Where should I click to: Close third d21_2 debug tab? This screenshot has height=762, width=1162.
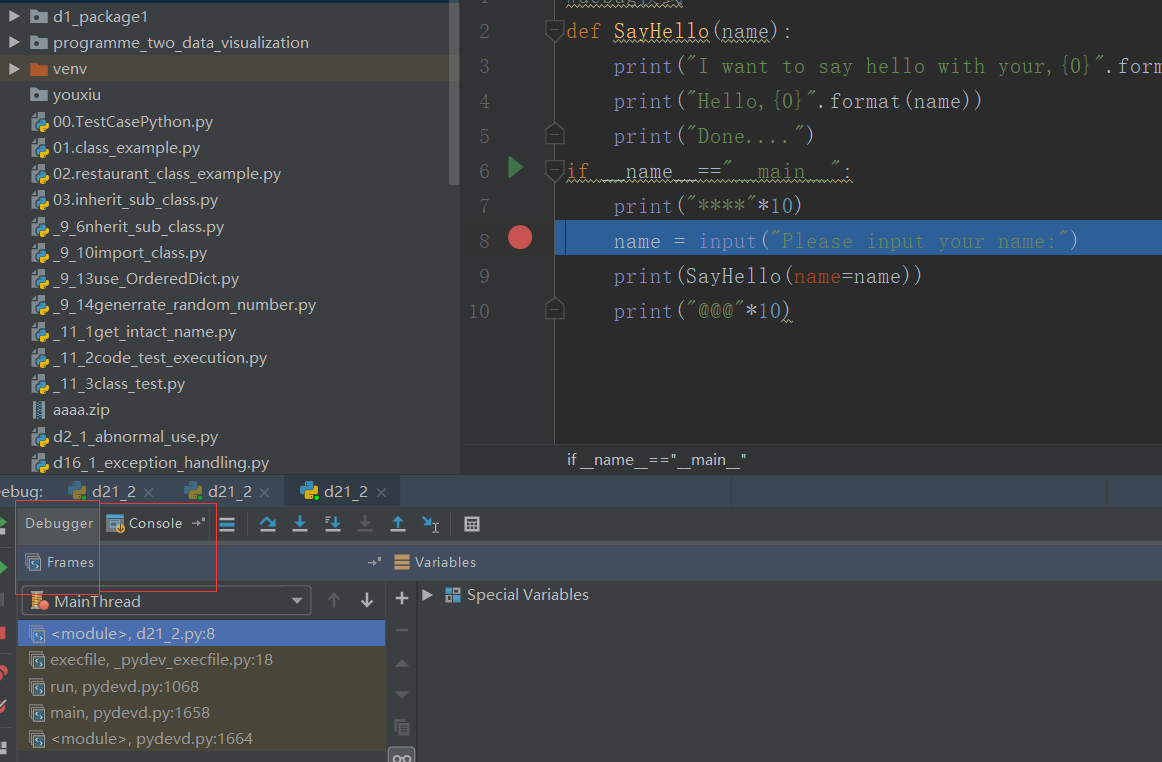tap(381, 492)
